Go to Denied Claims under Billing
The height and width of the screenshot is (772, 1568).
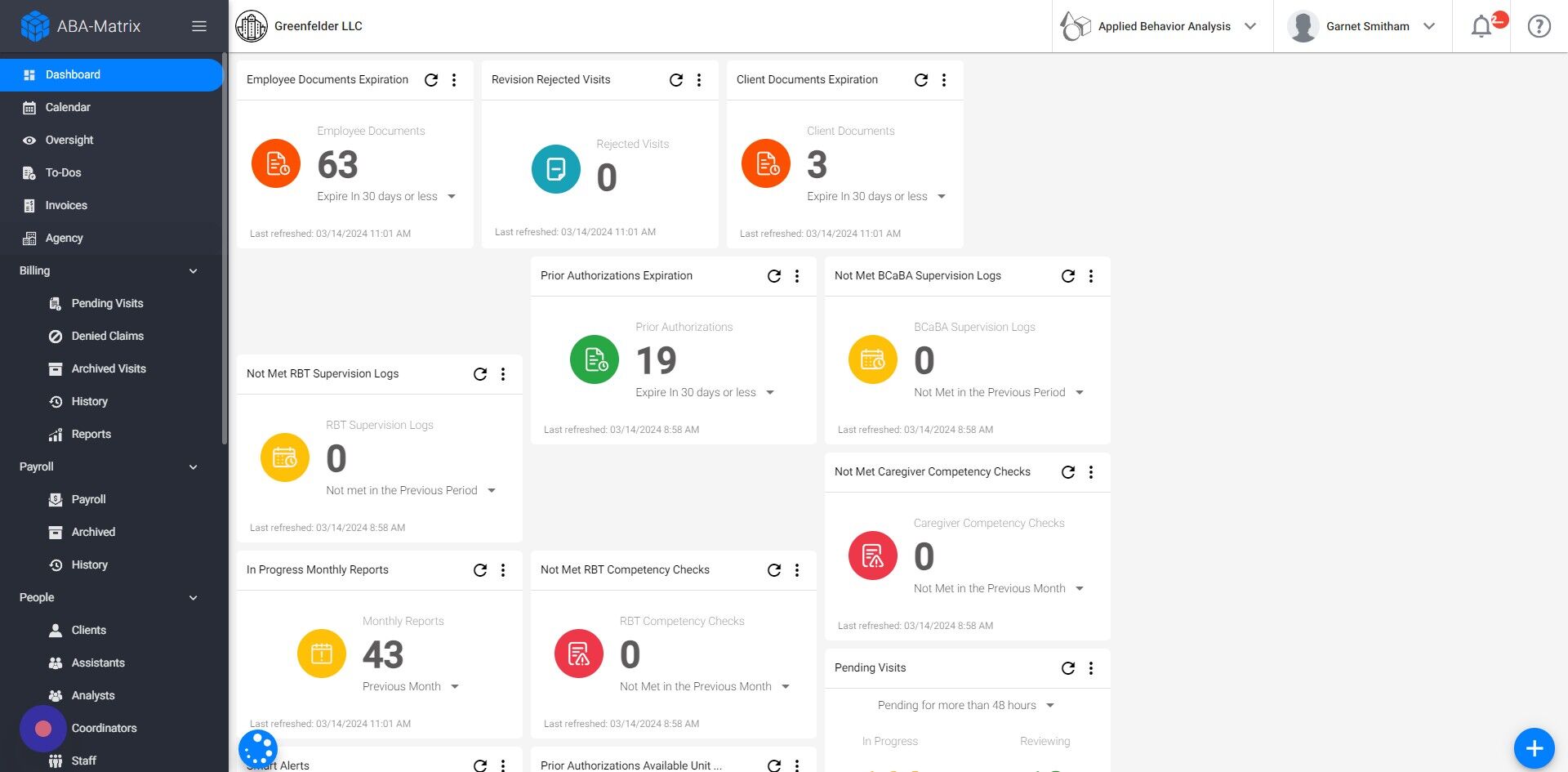107,336
